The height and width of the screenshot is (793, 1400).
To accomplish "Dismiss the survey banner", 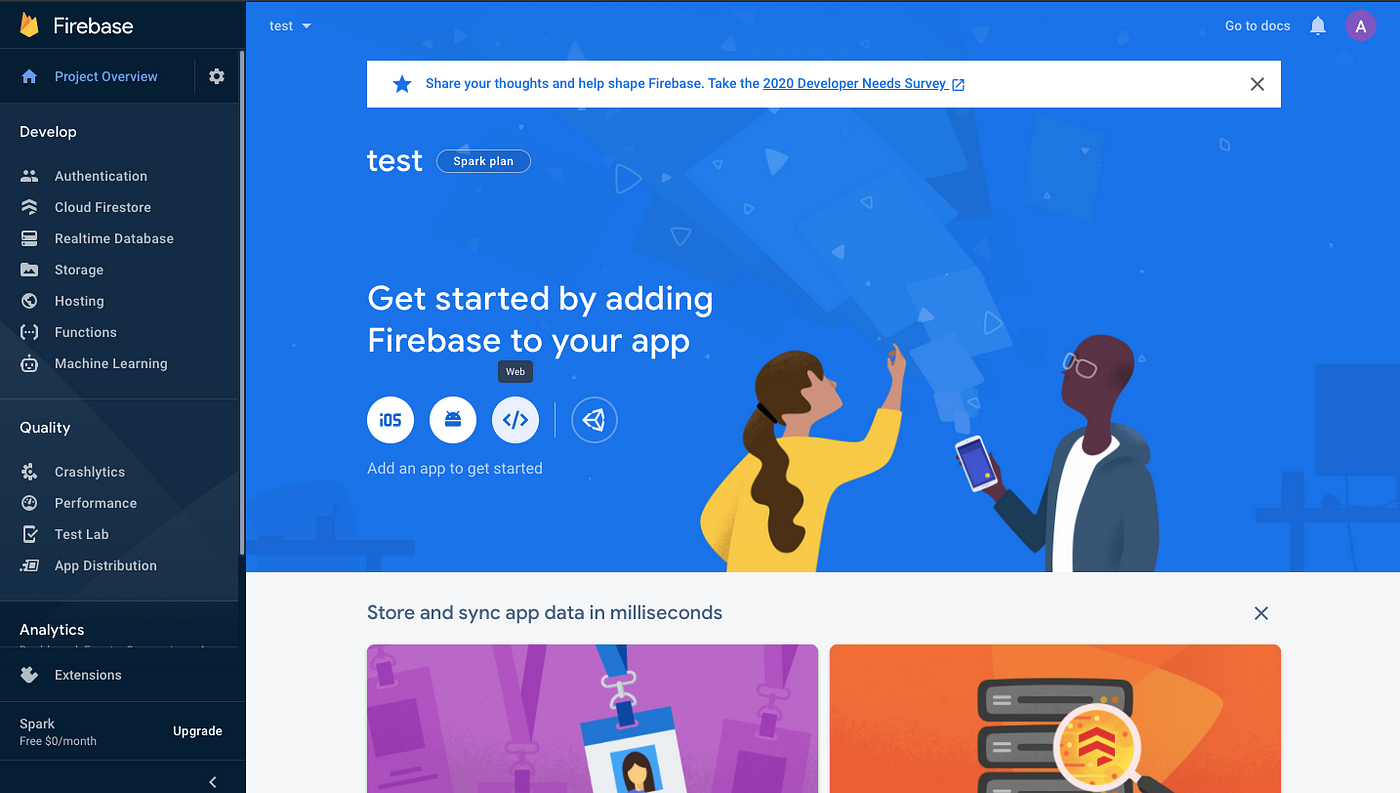I will click(1258, 84).
